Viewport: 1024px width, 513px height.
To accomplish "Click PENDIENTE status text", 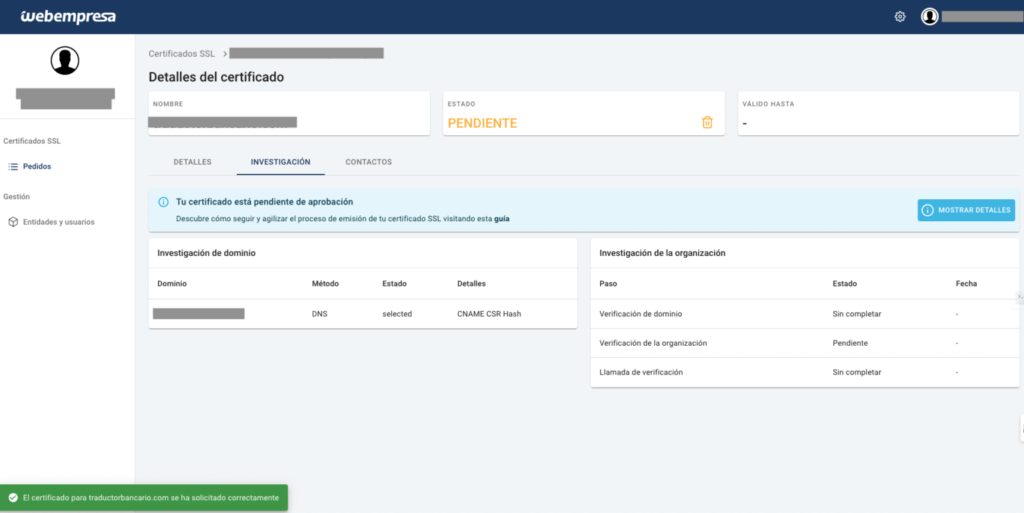I will click(482, 123).
